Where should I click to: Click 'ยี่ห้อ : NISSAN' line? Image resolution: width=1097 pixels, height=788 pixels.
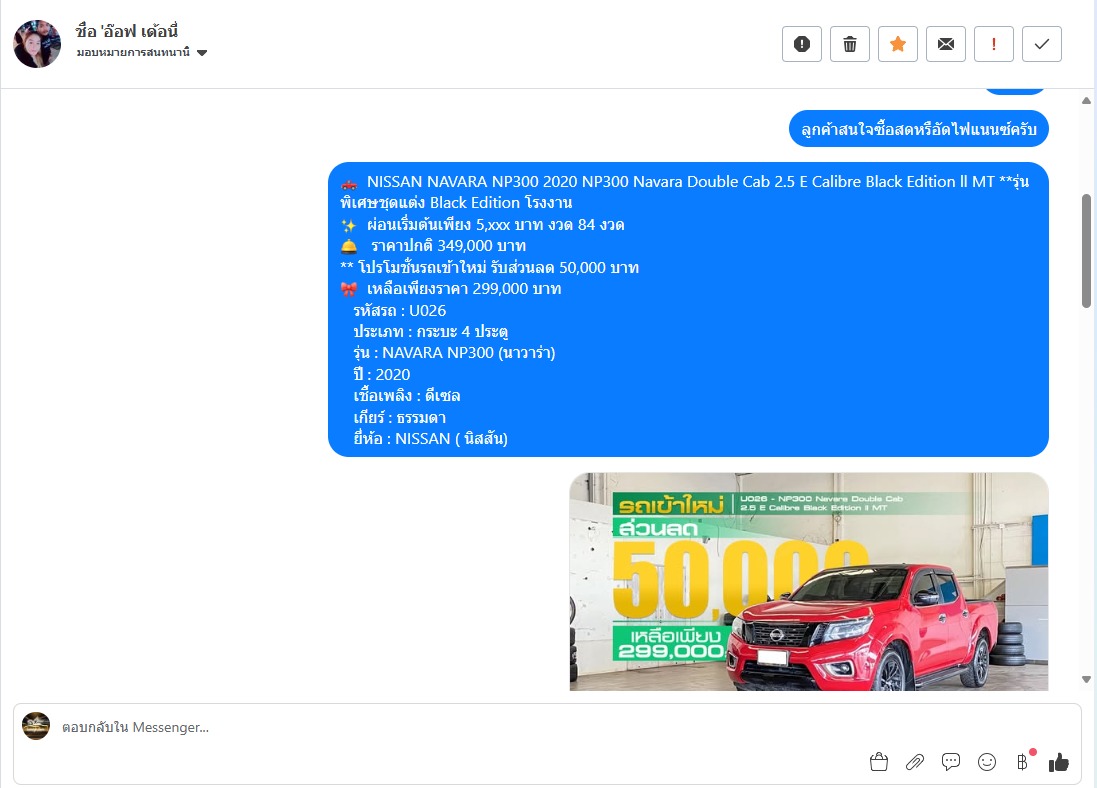[430, 439]
